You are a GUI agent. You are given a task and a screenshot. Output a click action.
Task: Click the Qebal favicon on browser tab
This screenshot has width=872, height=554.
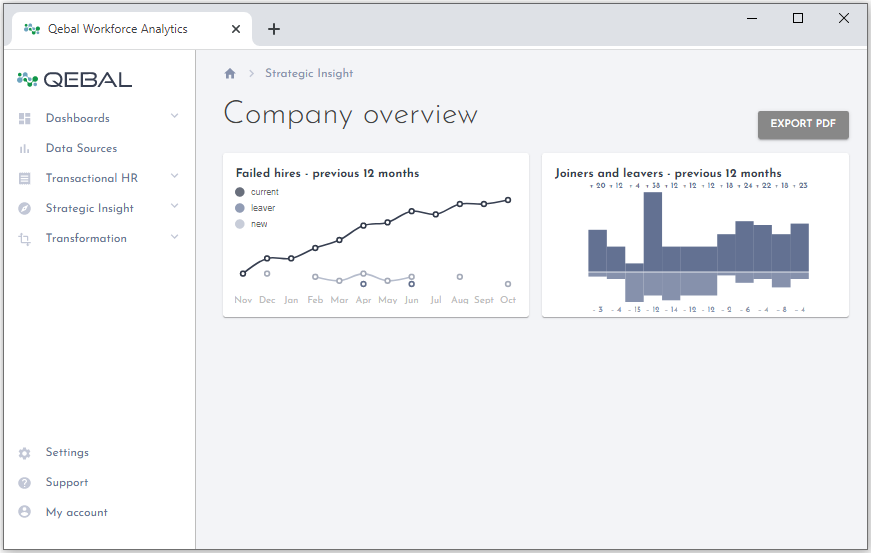[32, 29]
